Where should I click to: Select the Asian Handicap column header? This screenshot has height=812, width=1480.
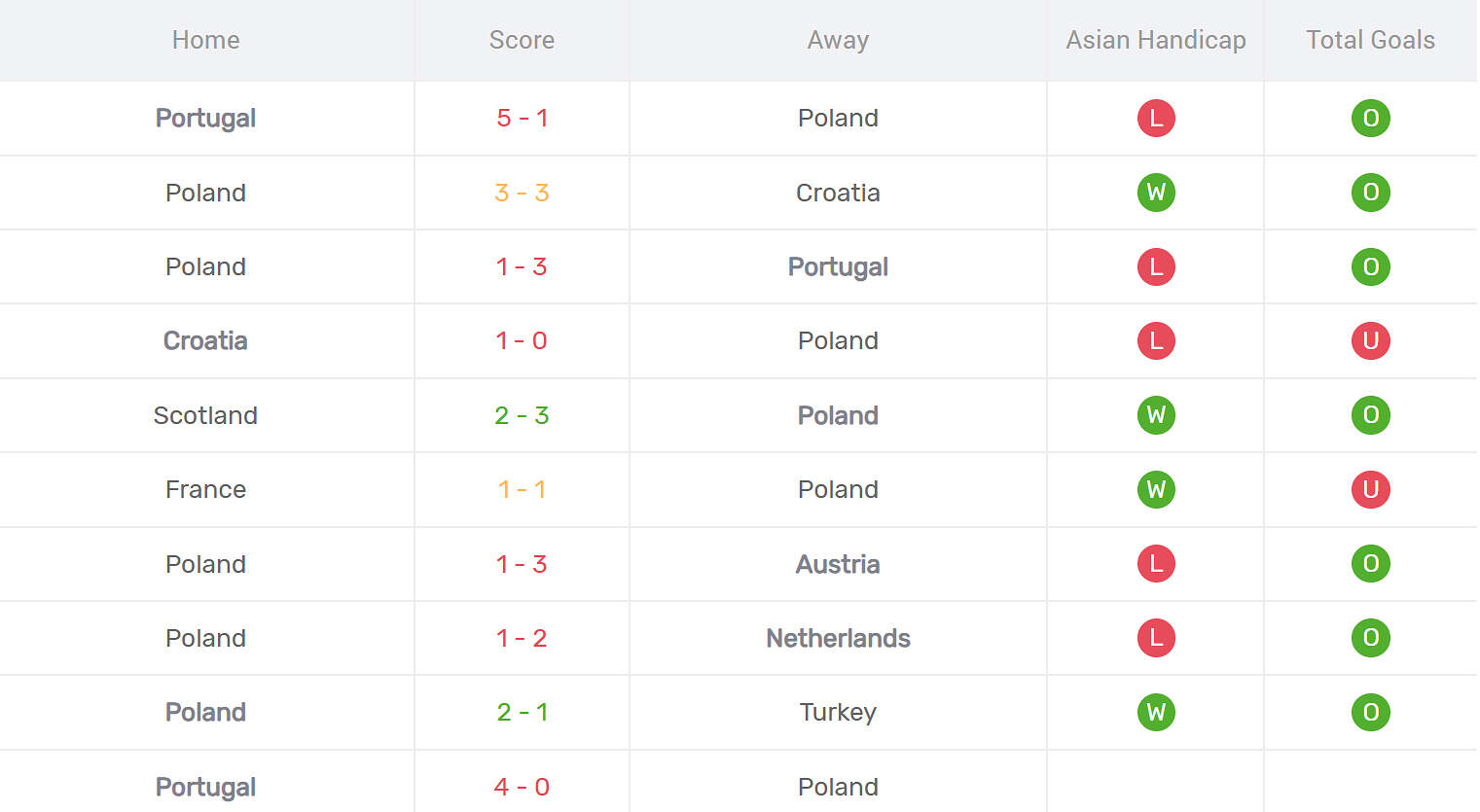1156,40
